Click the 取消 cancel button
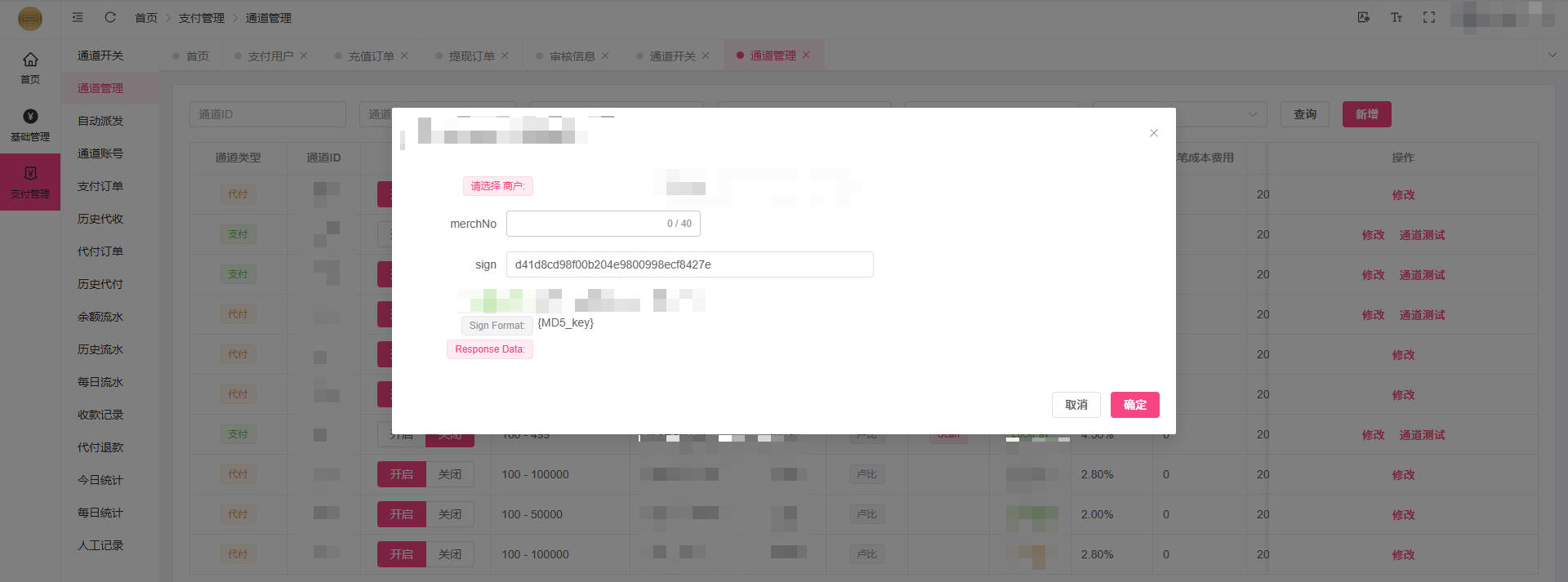This screenshot has height=582, width=1568. pos(1076,405)
